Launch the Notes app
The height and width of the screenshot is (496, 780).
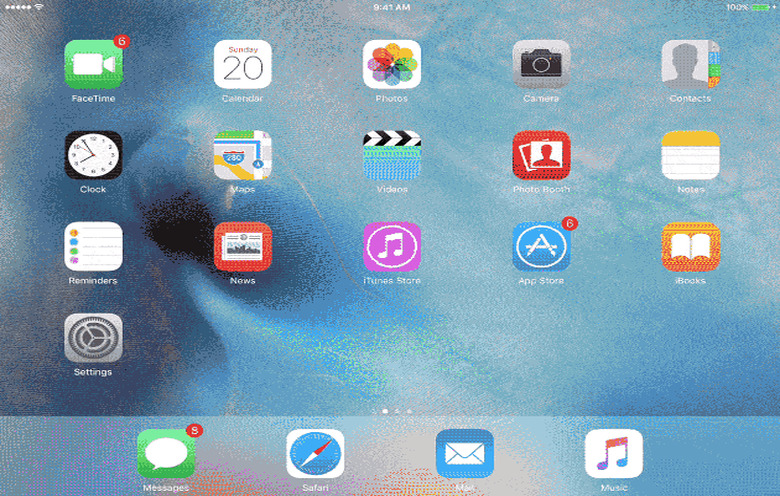click(690, 155)
